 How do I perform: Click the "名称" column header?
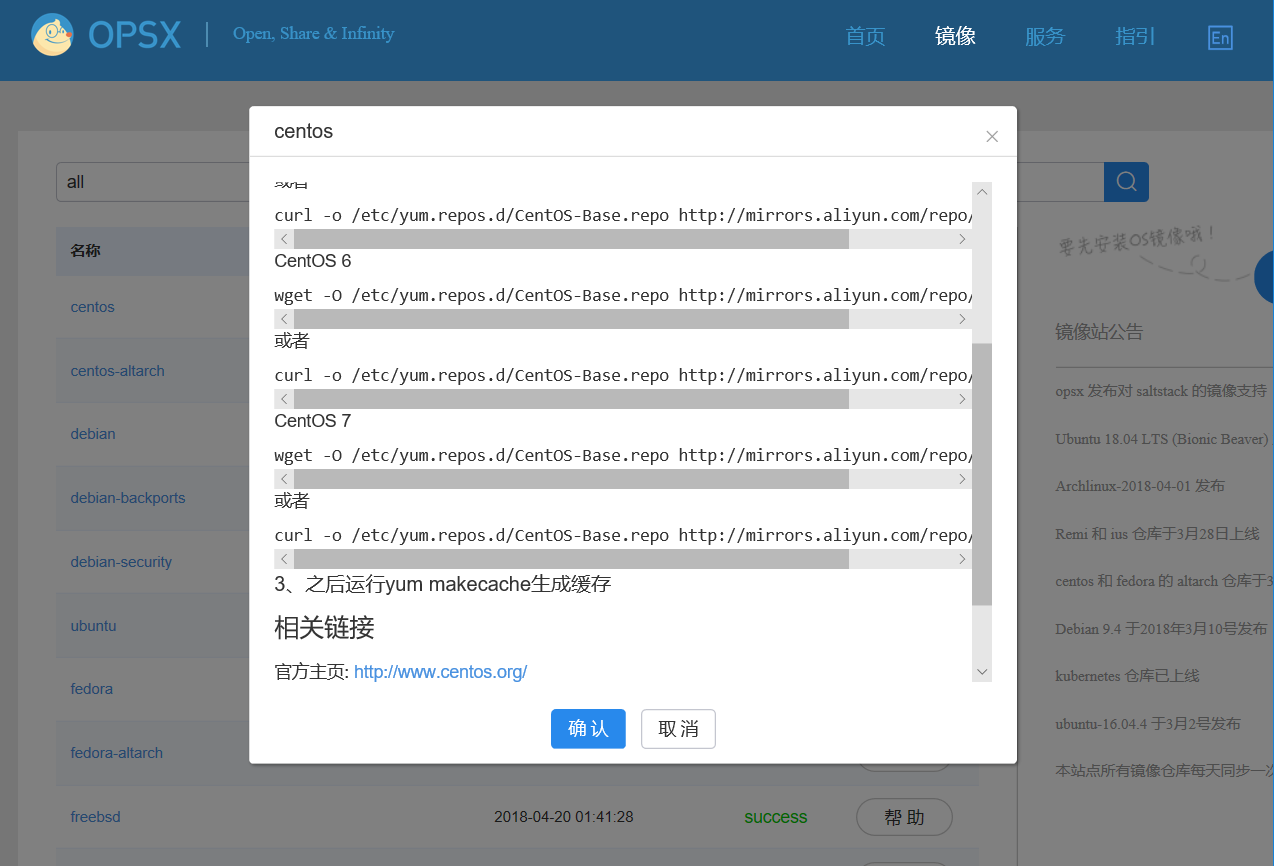[x=85, y=251]
